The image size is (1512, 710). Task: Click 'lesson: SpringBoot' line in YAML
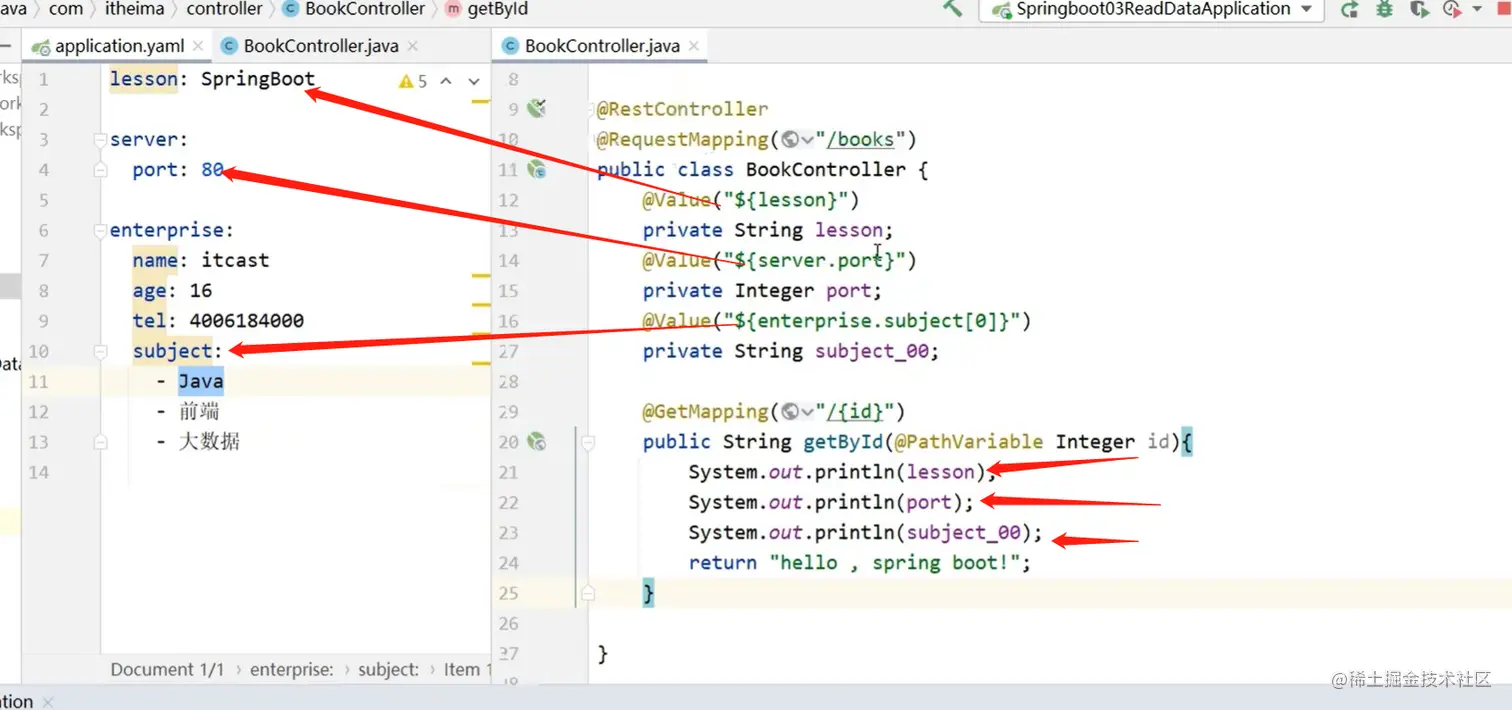tap(212, 79)
